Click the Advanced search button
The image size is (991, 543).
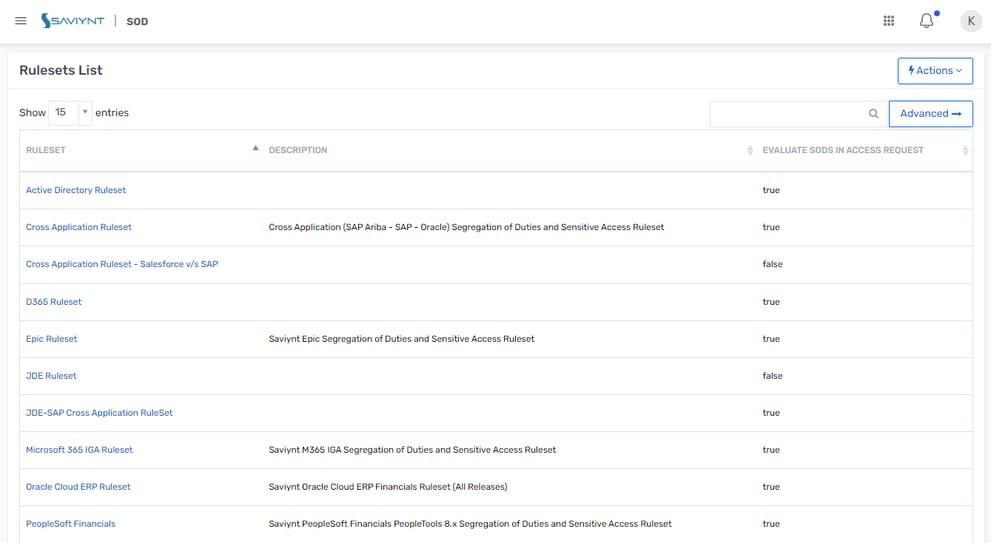930,114
